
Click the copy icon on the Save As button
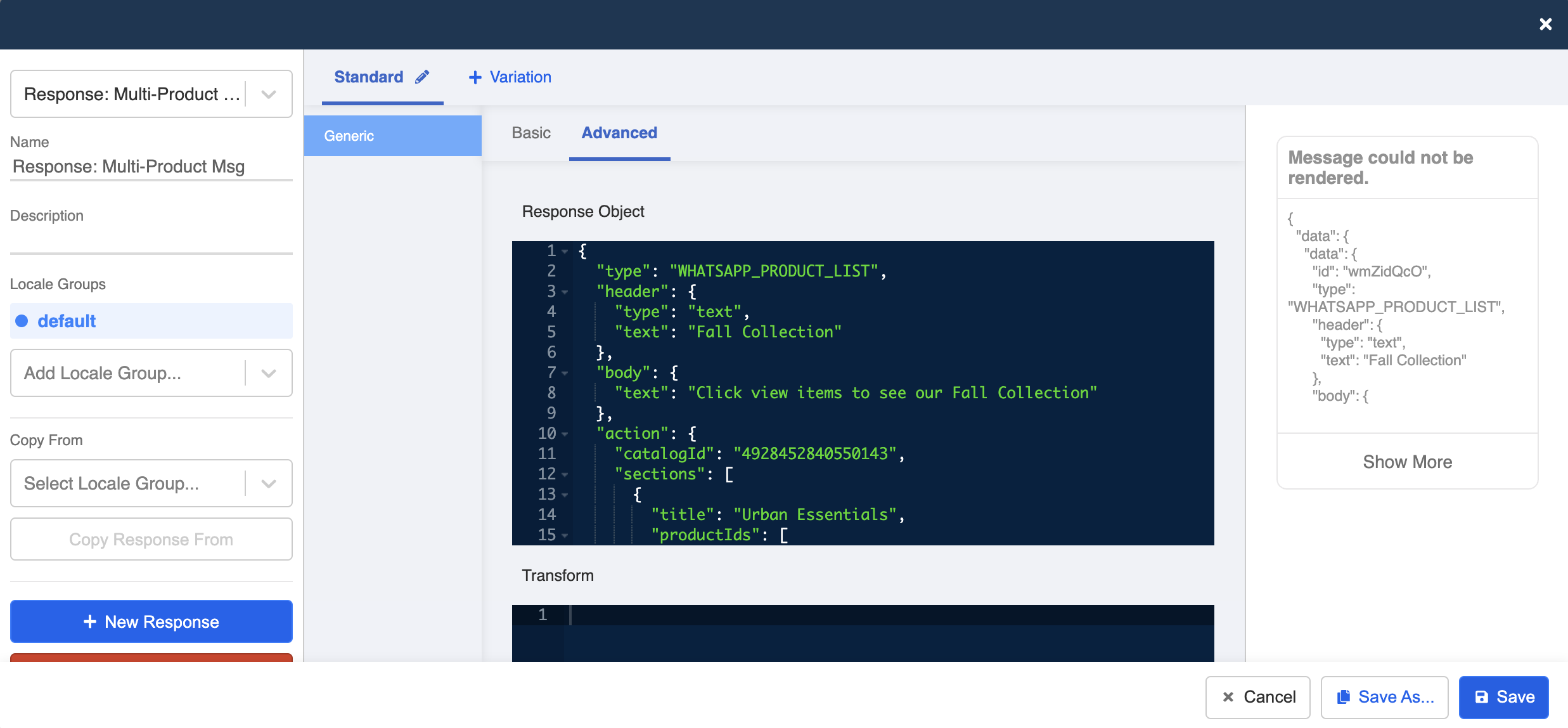pyautogui.click(x=1342, y=697)
